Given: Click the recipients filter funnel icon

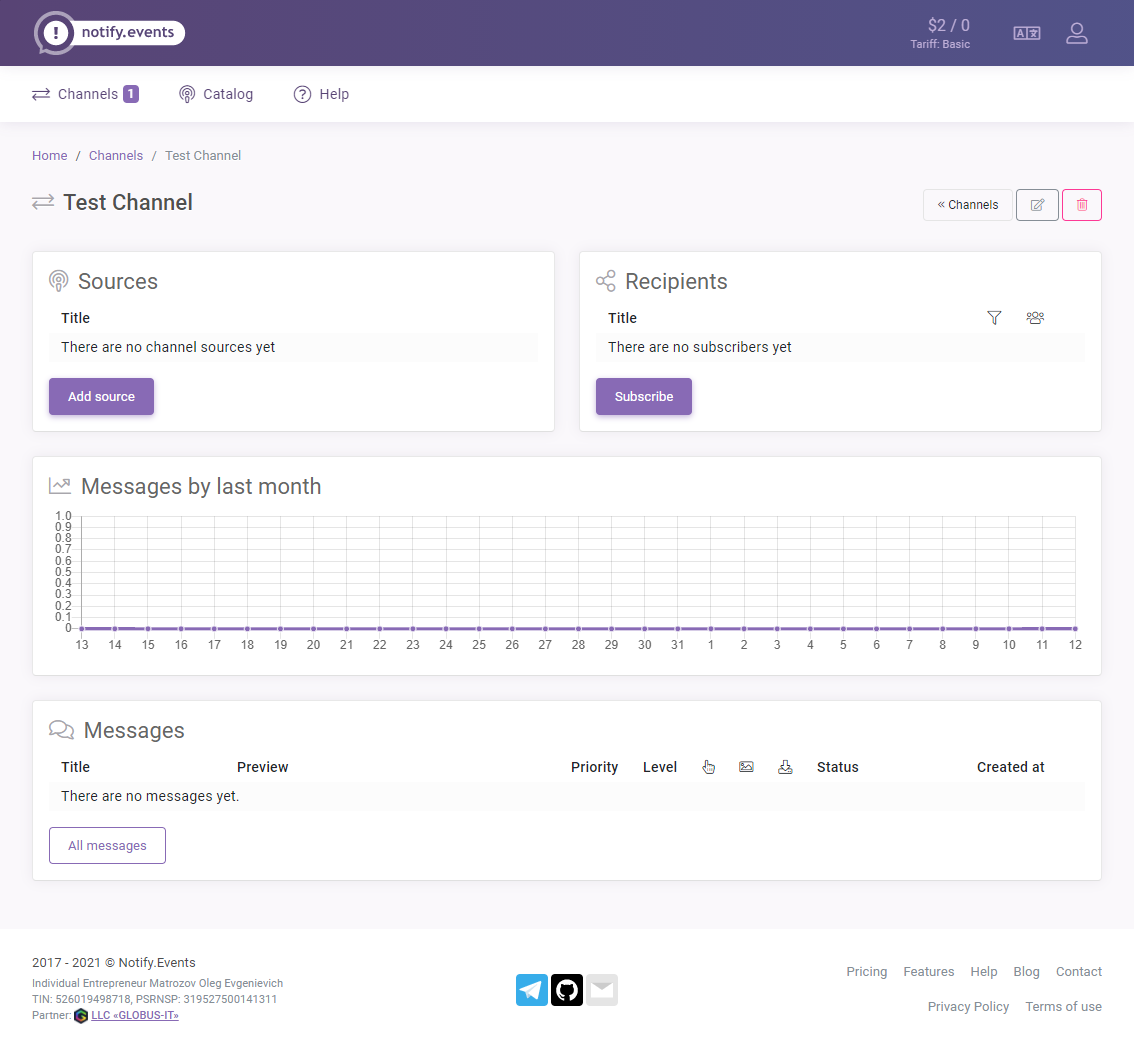Looking at the screenshot, I should [994, 318].
